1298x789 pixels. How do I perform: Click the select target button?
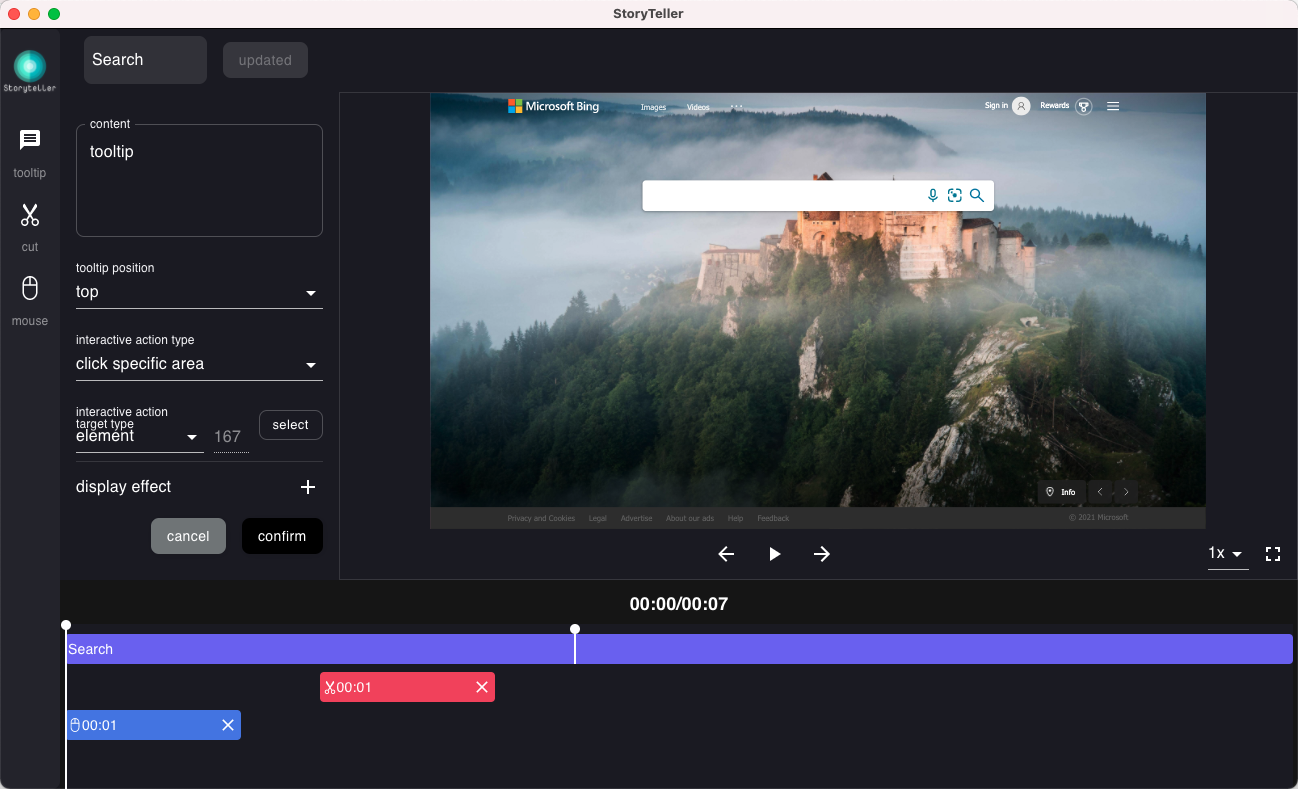coord(291,425)
